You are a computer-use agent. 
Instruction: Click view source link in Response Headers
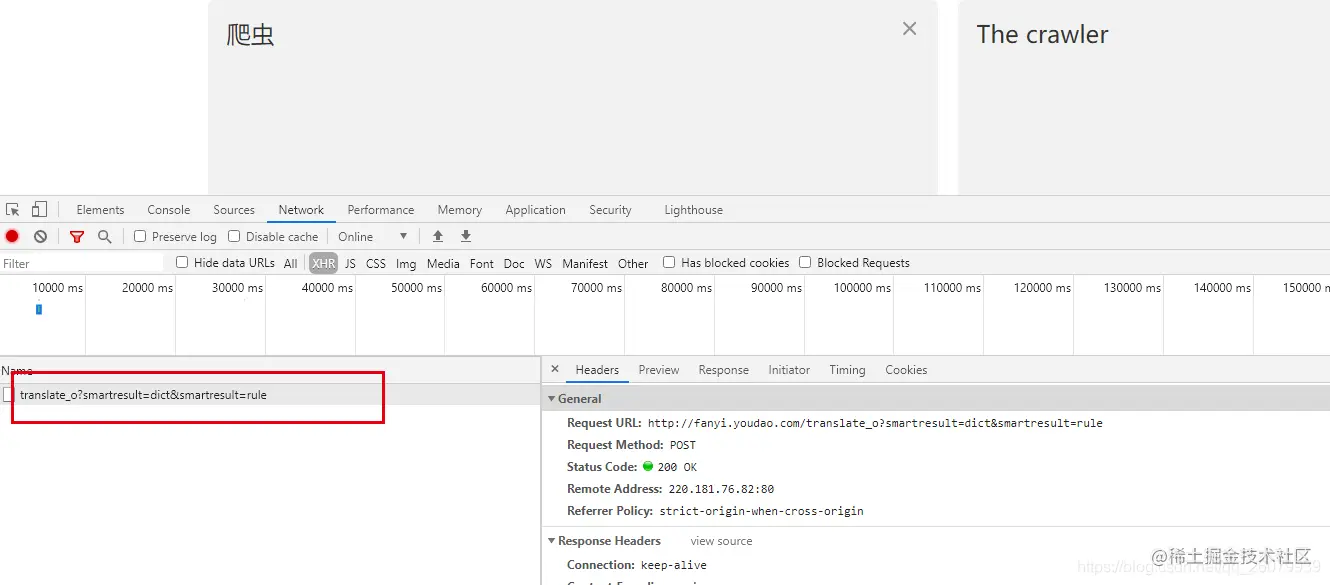721,541
